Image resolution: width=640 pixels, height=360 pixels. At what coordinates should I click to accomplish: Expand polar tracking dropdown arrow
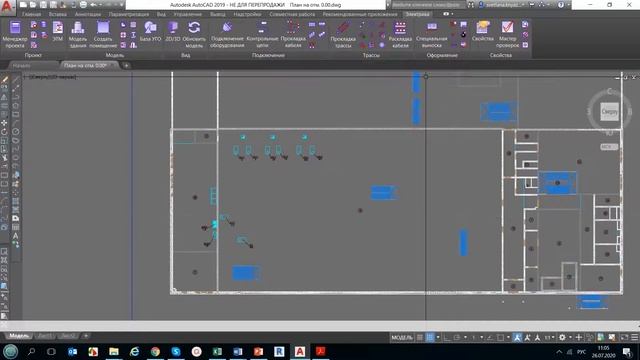[465, 337]
